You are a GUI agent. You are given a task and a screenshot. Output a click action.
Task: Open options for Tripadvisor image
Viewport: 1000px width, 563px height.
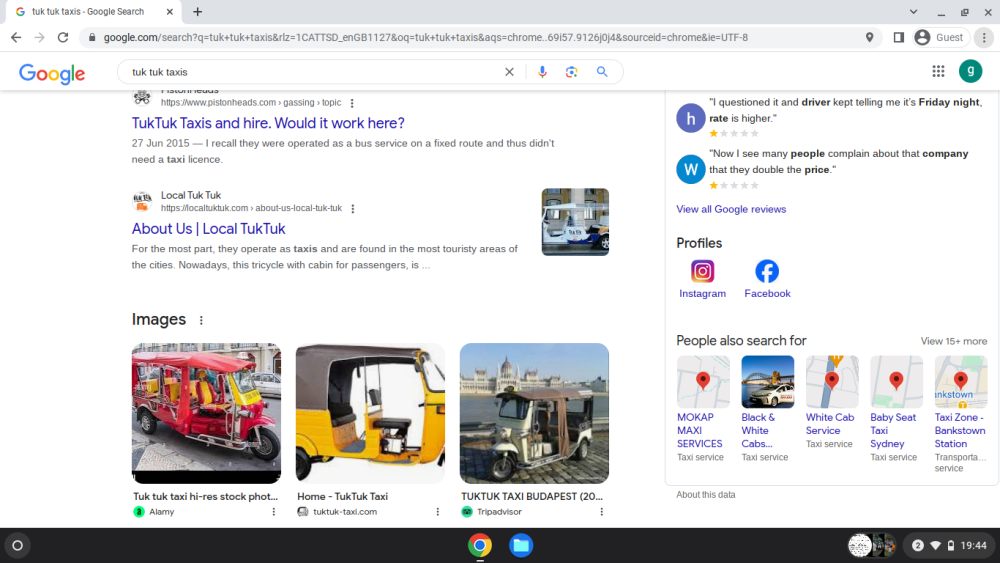[x=601, y=512]
